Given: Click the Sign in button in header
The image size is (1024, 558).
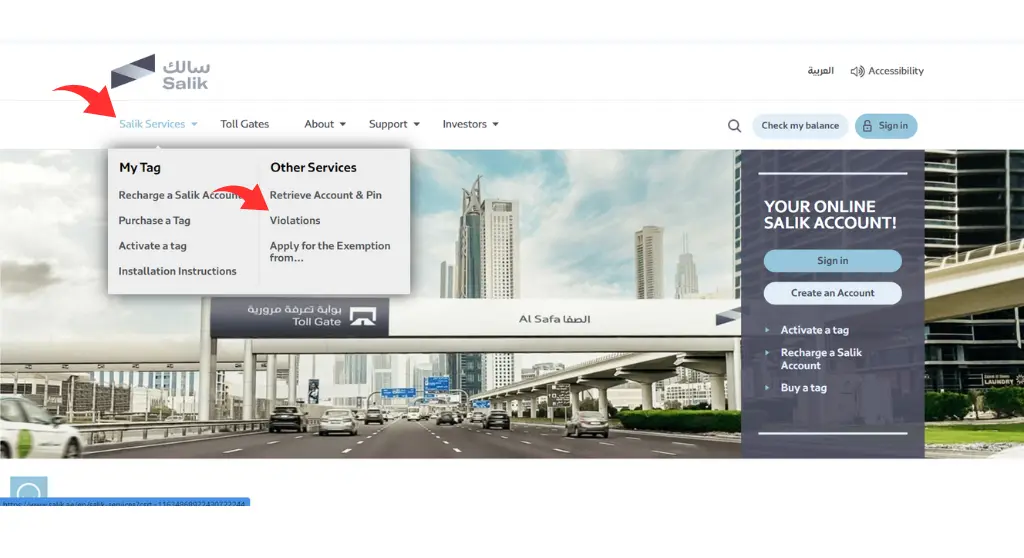Looking at the screenshot, I should (x=886, y=125).
